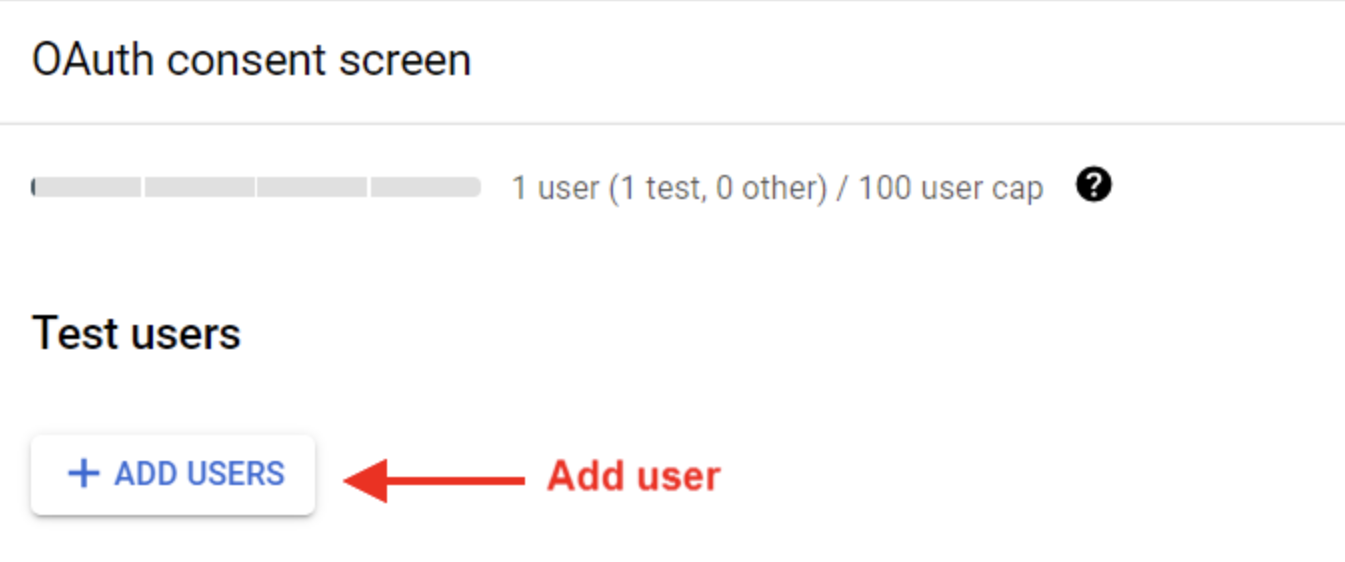Click the user cap progress bar

[256, 187]
